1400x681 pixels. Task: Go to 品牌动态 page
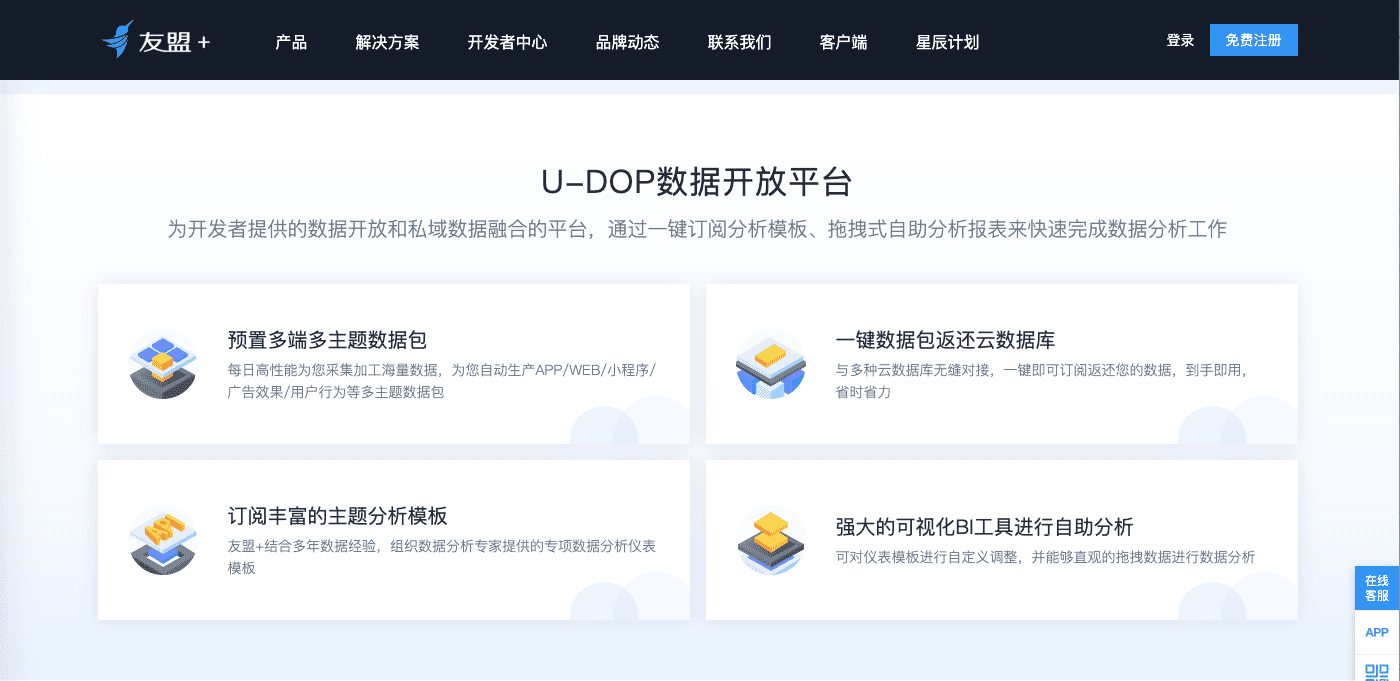point(627,42)
